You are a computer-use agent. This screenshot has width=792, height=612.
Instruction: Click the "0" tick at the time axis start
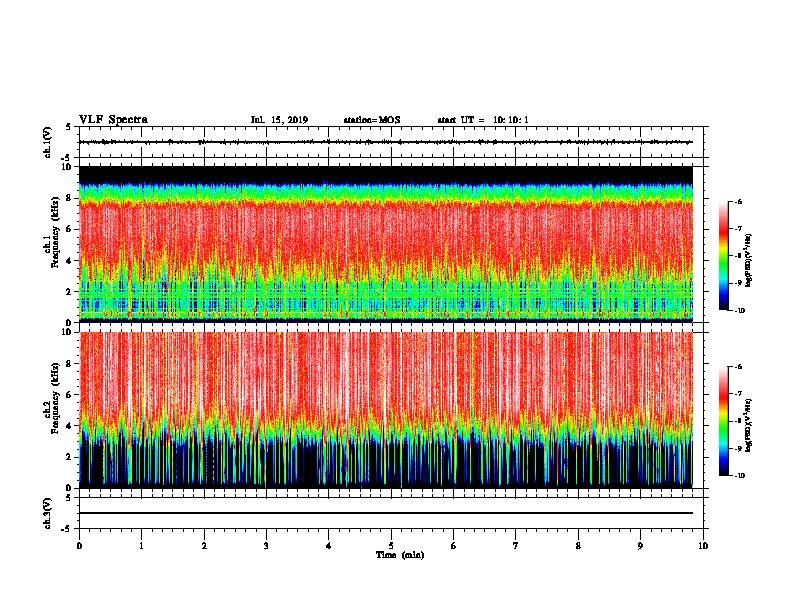(79, 546)
